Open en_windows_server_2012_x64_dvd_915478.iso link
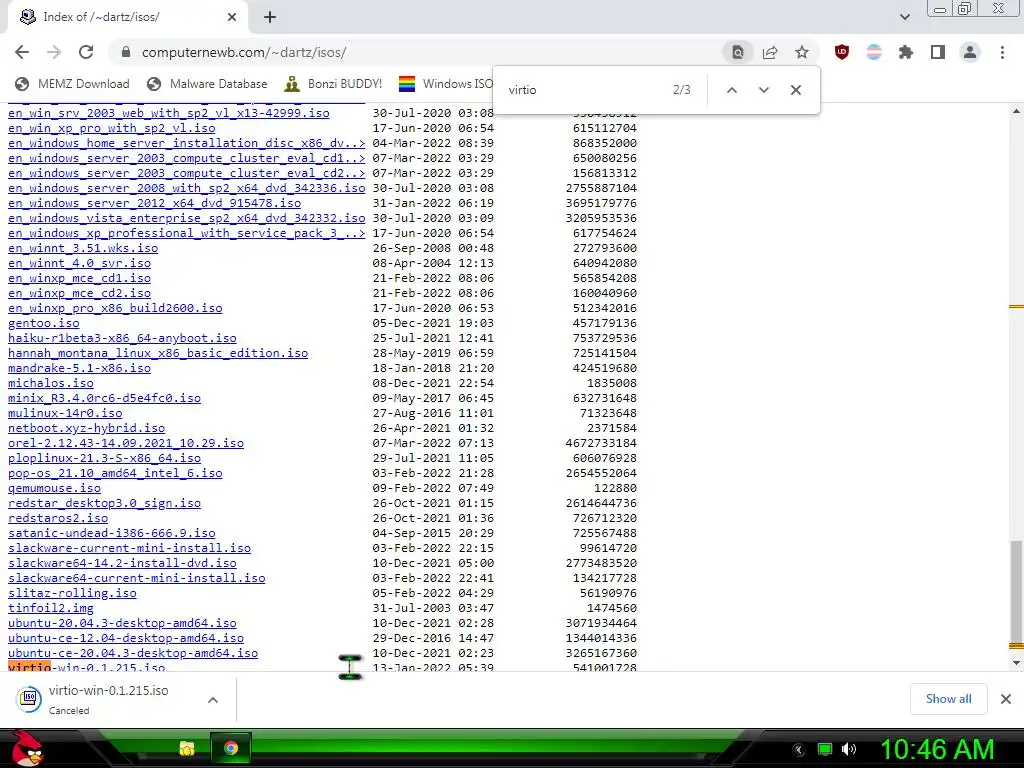Image resolution: width=1024 pixels, height=768 pixels. pyautogui.click(x=155, y=203)
